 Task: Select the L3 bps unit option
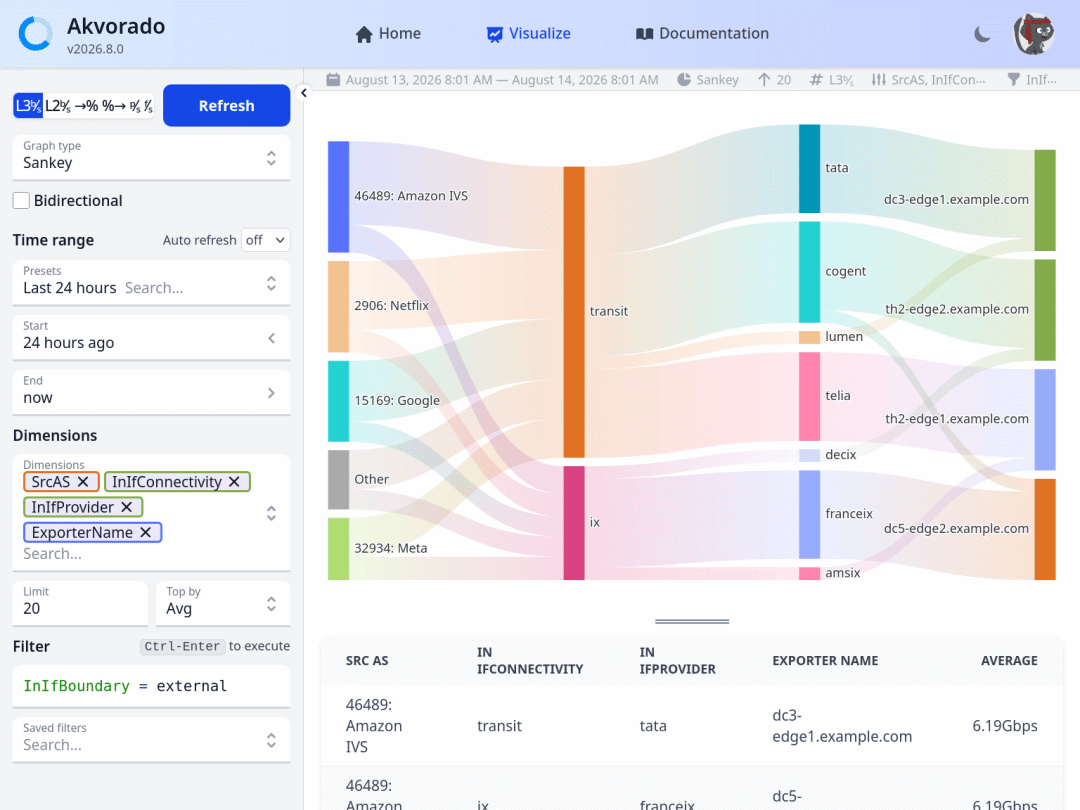click(x=28, y=106)
